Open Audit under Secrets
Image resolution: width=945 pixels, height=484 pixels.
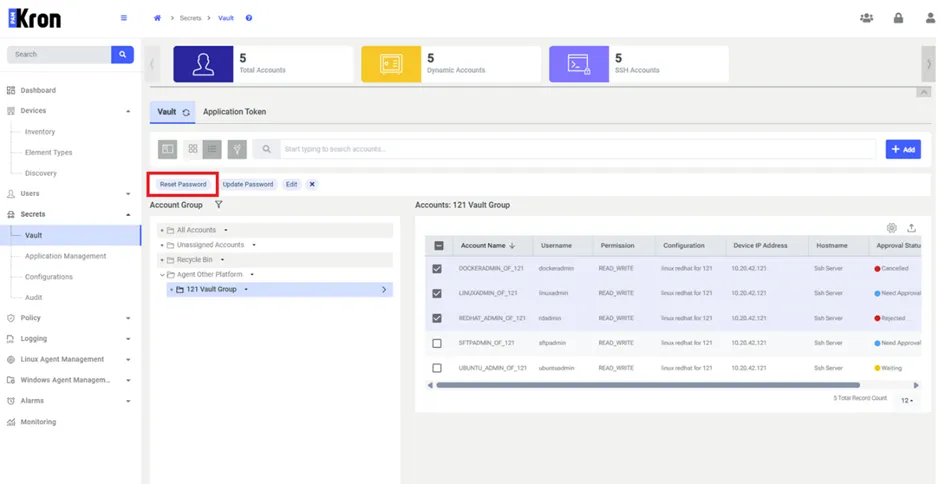34,298
